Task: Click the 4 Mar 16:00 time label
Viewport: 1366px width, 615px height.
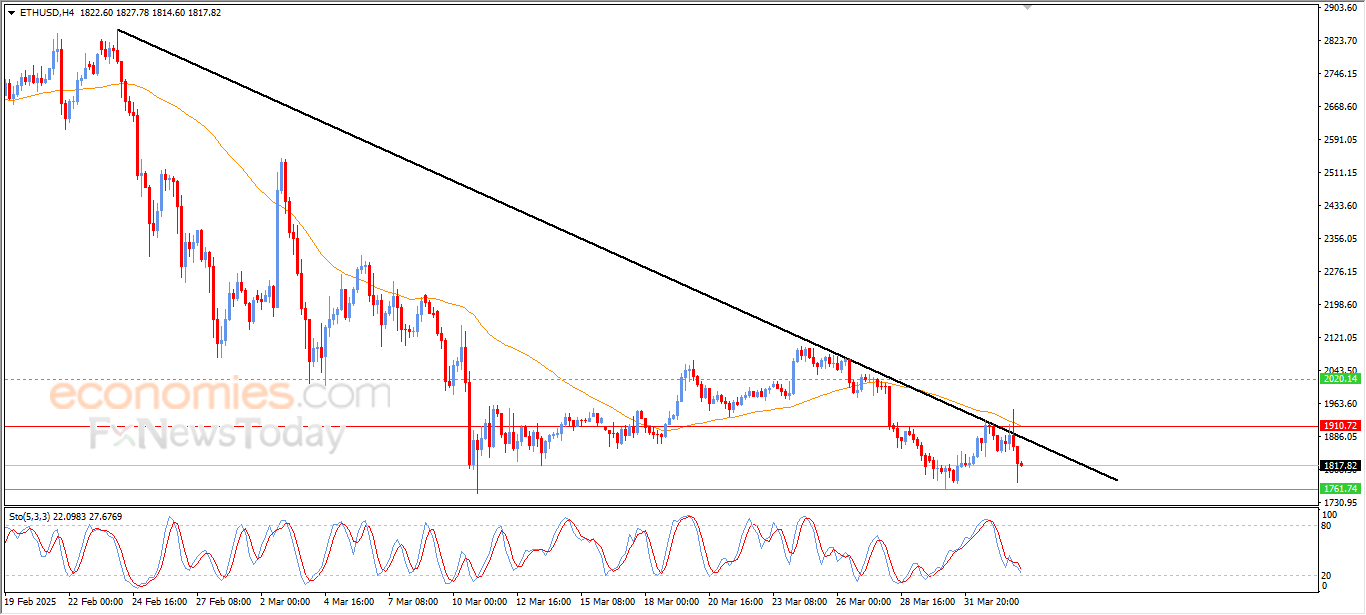Action: (x=349, y=602)
